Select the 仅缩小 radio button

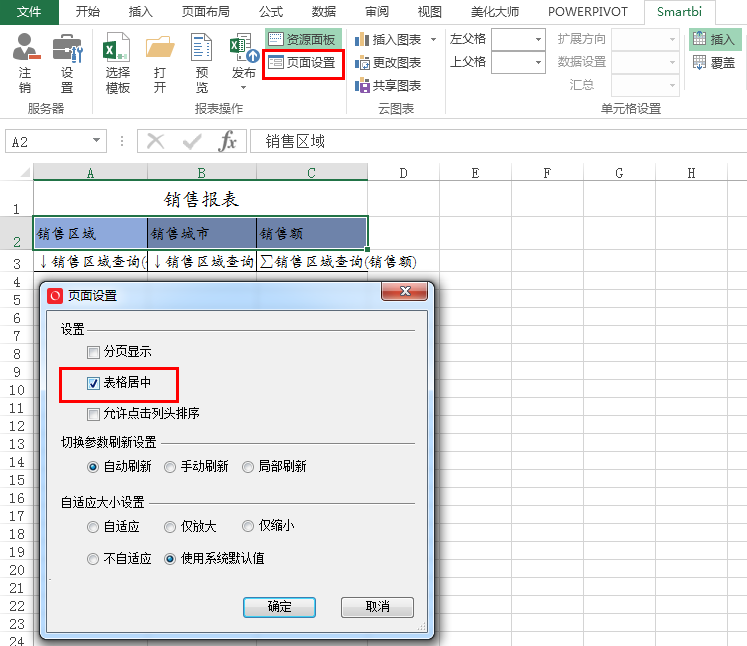(248, 526)
